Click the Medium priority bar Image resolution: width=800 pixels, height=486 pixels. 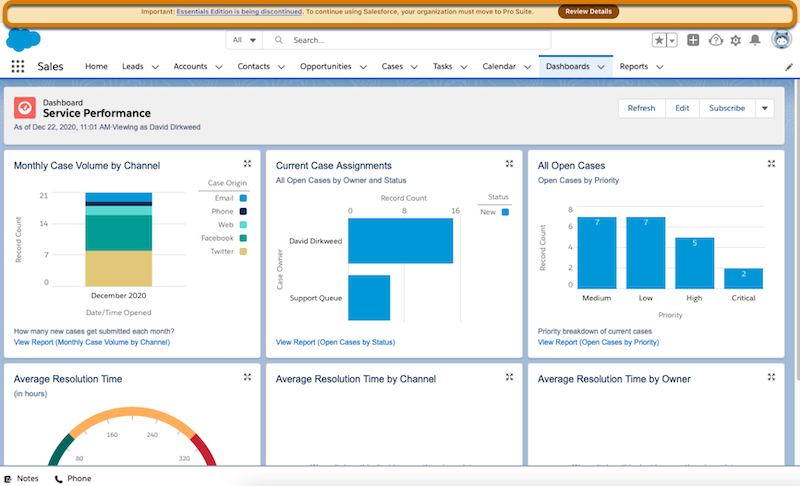pos(596,253)
